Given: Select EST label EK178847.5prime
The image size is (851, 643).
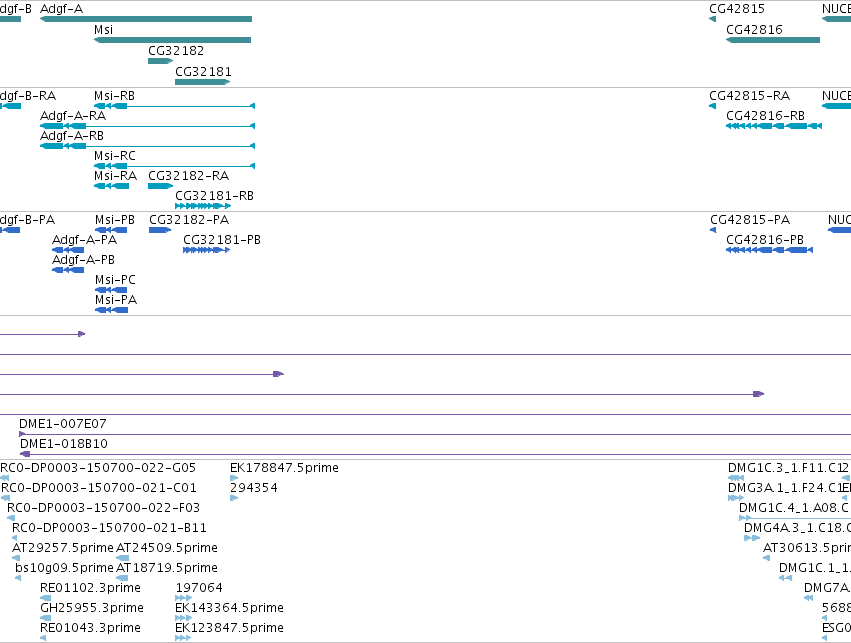Looking at the screenshot, I should tap(284, 468).
